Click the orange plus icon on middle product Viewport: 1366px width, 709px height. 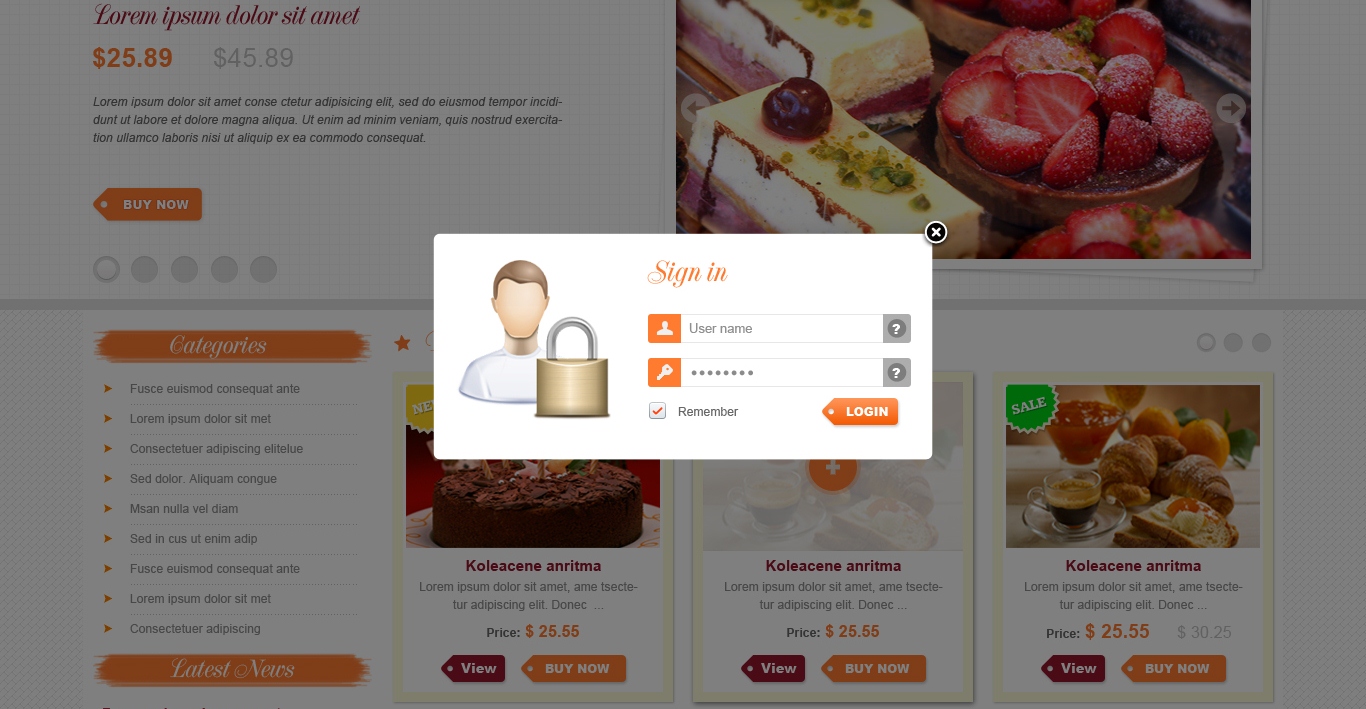tap(832, 468)
